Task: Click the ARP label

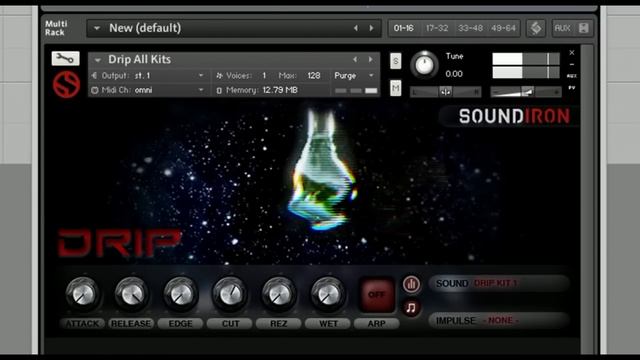Action: pyautogui.click(x=376, y=324)
